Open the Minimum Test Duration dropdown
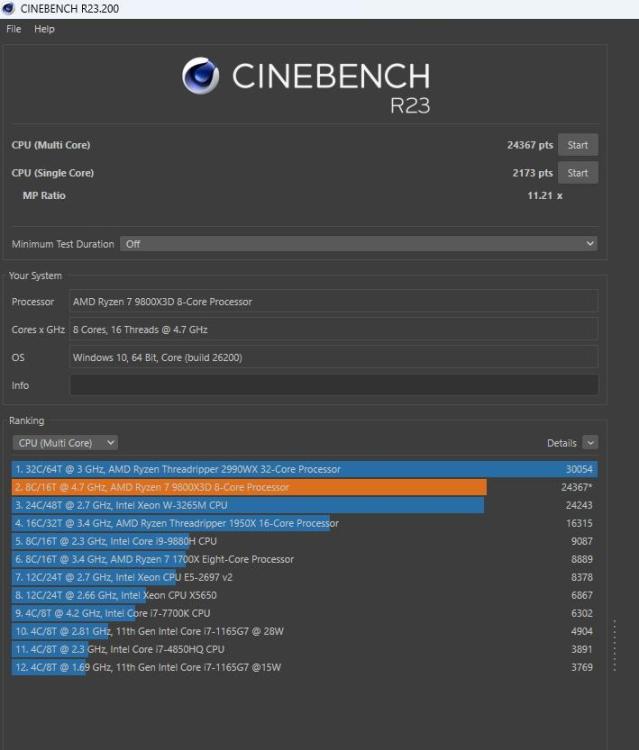Image resolution: width=639 pixels, height=750 pixels. tap(359, 244)
